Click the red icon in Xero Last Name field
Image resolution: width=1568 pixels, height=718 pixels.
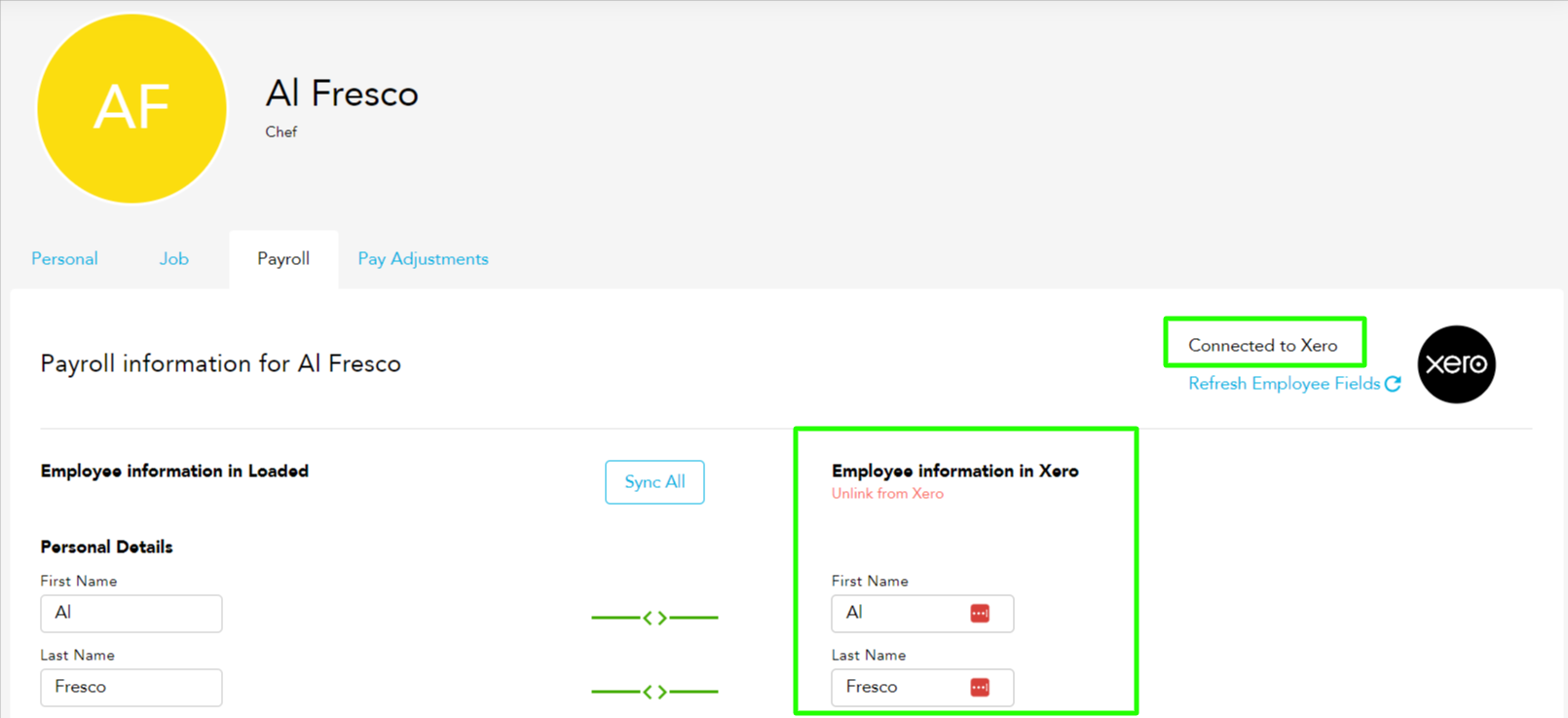(980, 687)
